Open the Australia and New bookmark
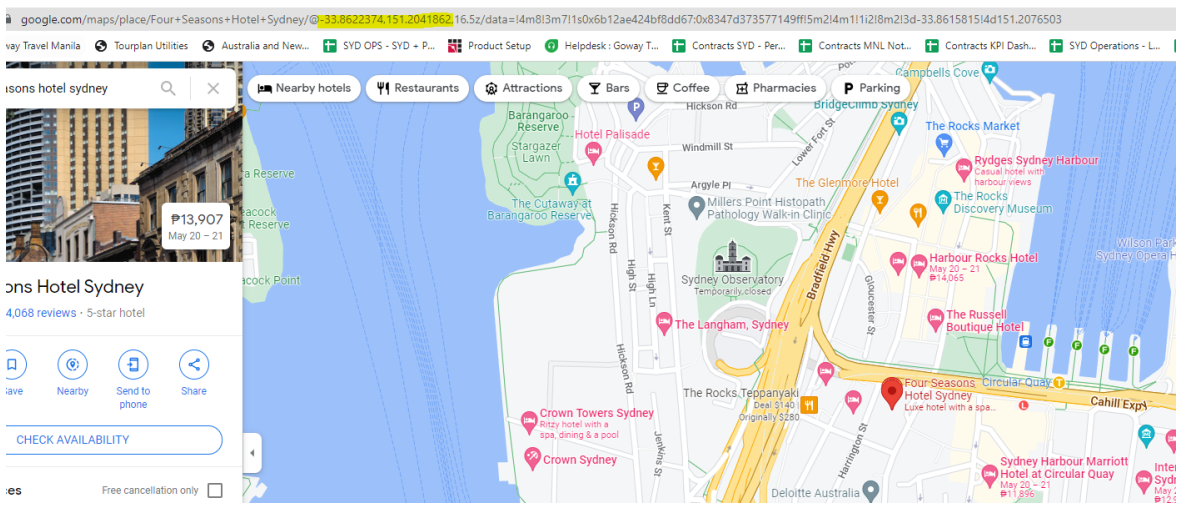Viewport: 1181px width, 513px height. click(255, 46)
